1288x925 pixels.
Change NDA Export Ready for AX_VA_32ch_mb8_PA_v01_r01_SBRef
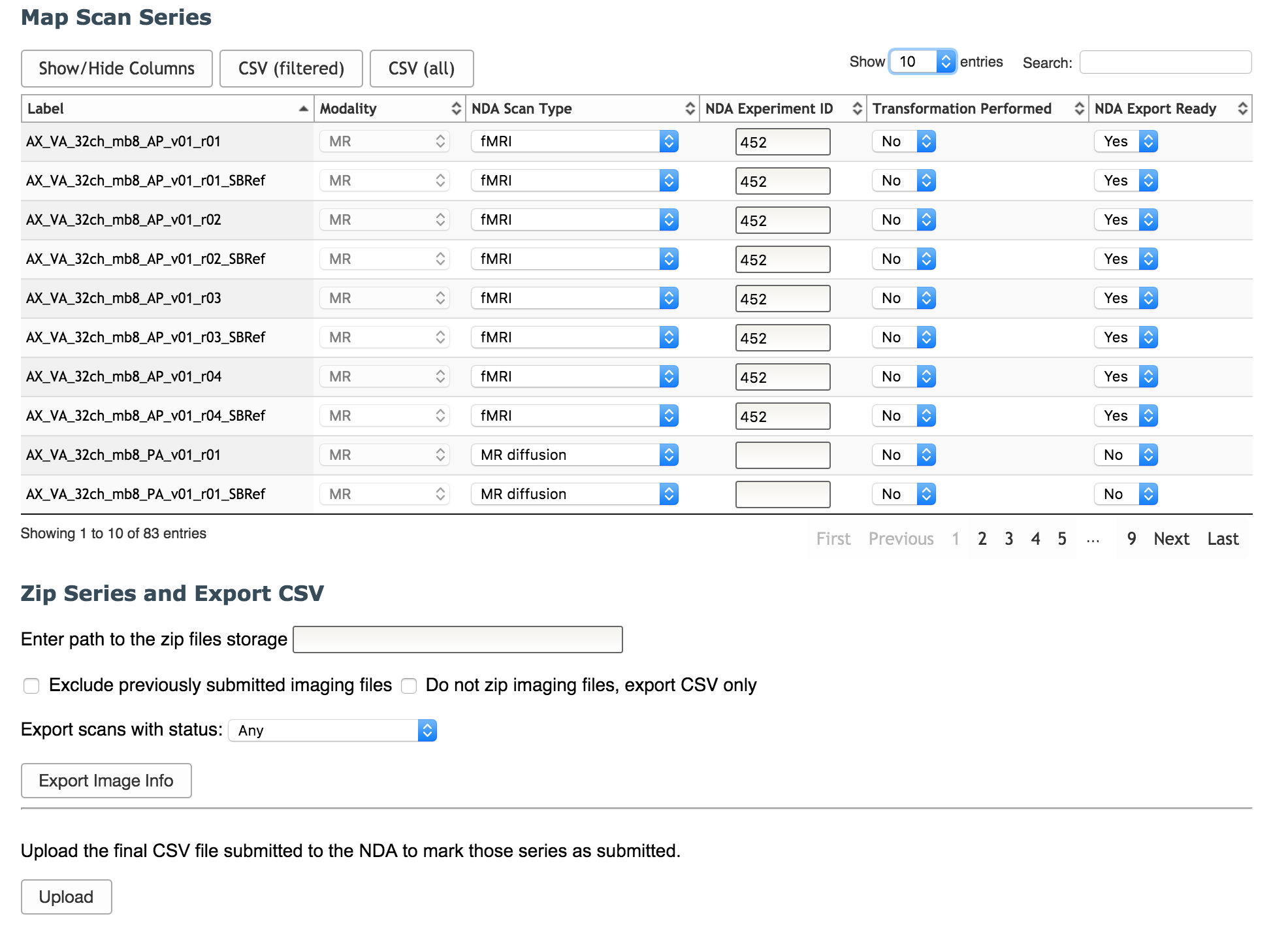pyautogui.click(x=1126, y=494)
